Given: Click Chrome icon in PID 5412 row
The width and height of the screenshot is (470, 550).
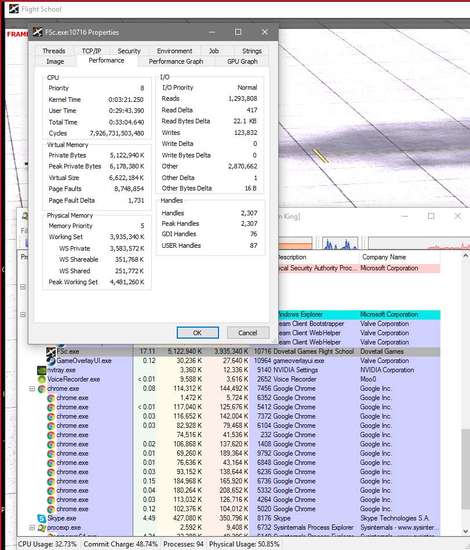Looking at the screenshot, I should (51, 407).
